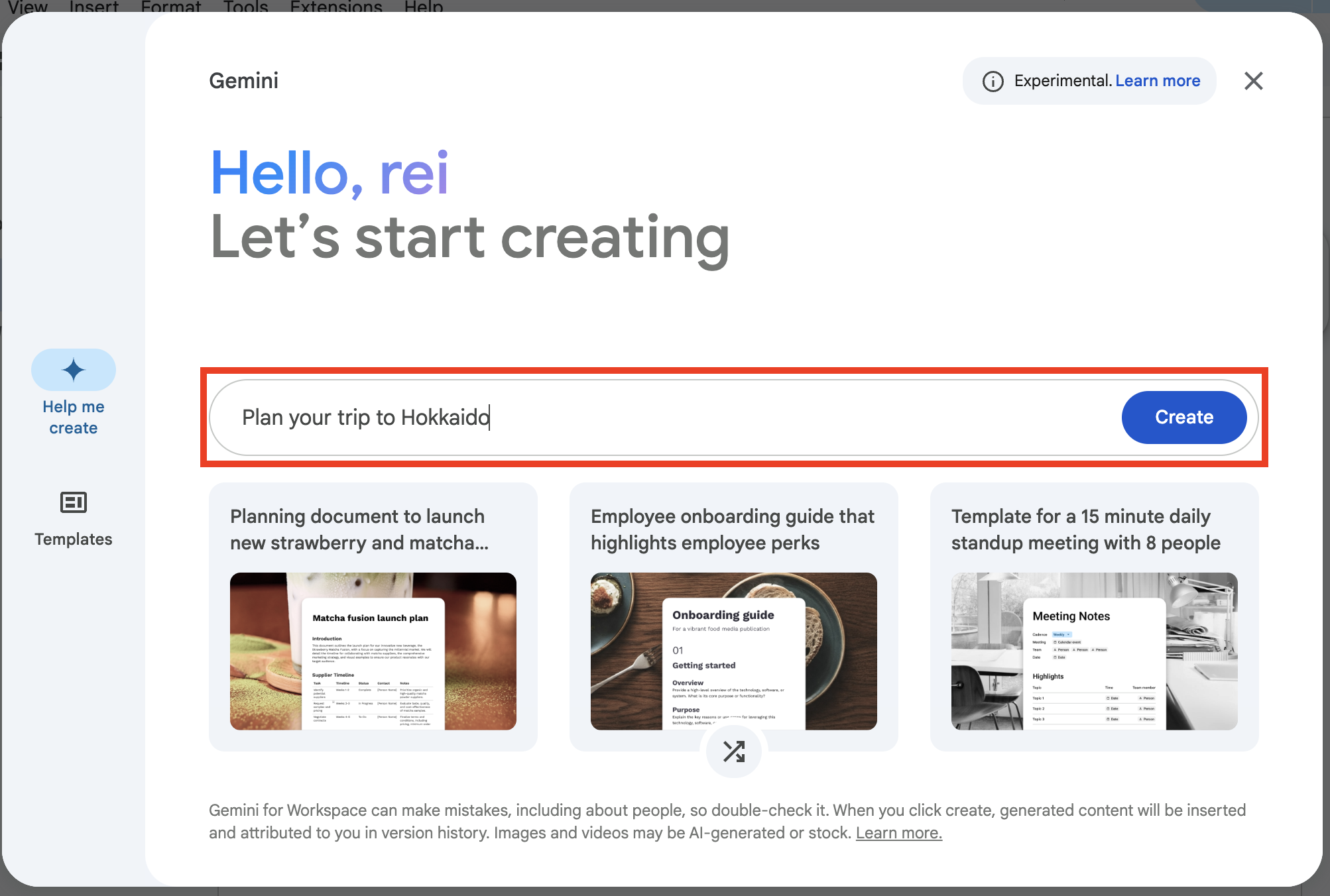
Task: Open the View menu
Action: pyautogui.click(x=27, y=7)
